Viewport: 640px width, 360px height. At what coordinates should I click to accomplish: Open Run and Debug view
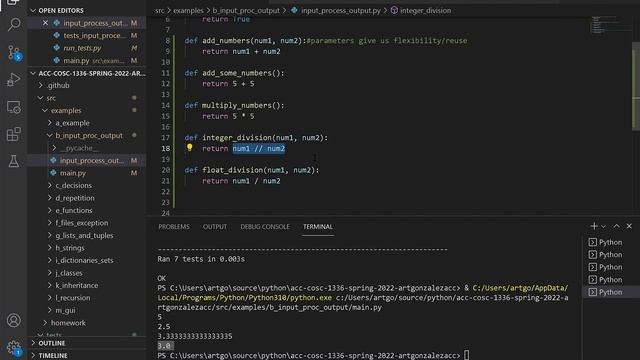pyautogui.click(x=14, y=80)
